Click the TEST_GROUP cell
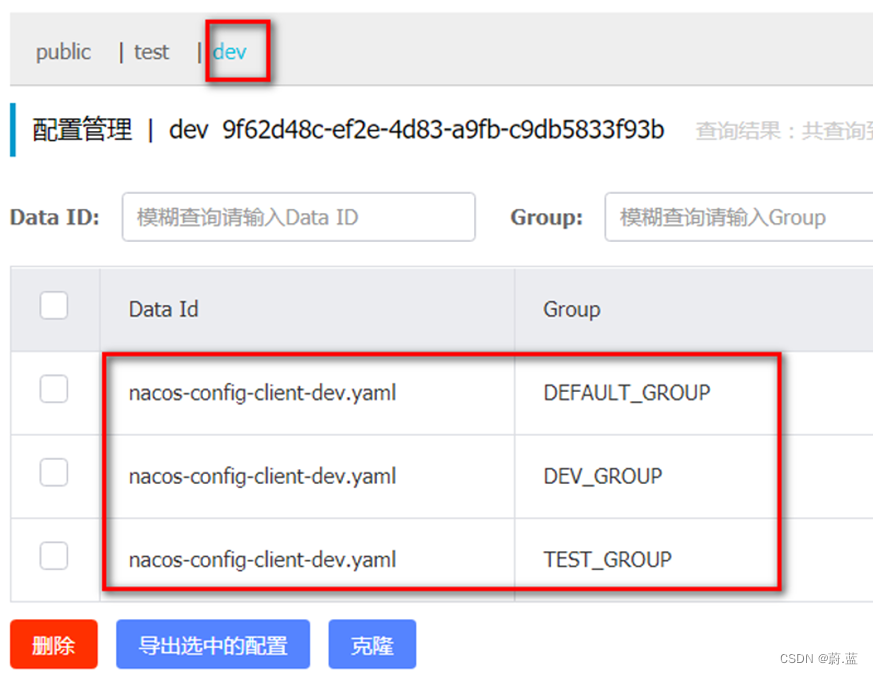The image size is (873, 674). point(607,559)
